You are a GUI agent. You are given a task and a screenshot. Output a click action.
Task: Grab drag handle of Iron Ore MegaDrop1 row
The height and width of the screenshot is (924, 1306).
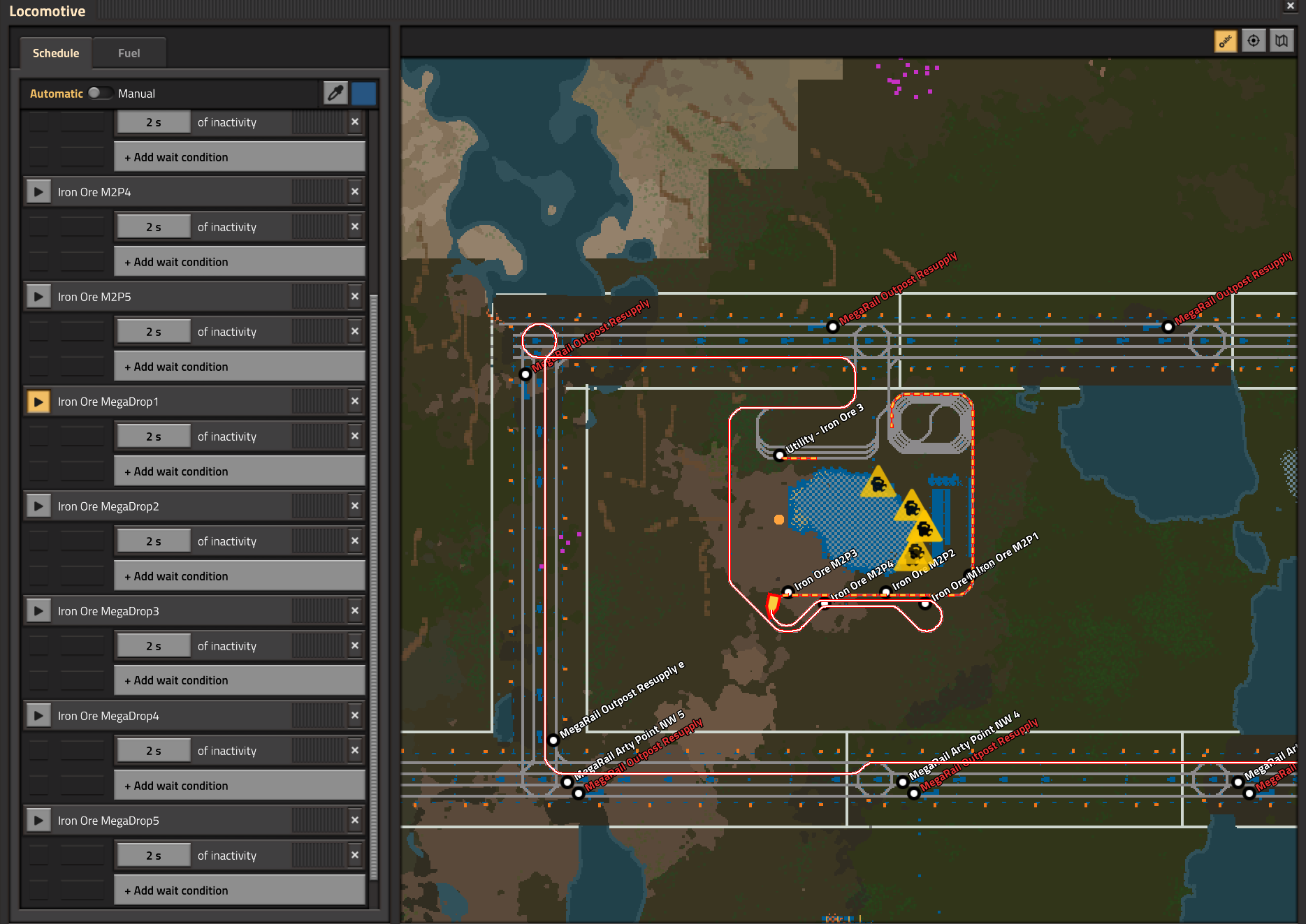[318, 401]
